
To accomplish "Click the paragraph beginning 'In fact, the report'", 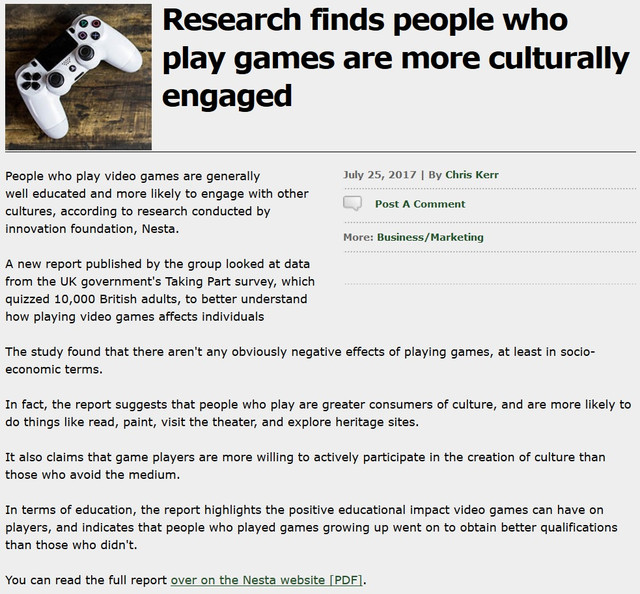I will pyautogui.click(x=318, y=413).
